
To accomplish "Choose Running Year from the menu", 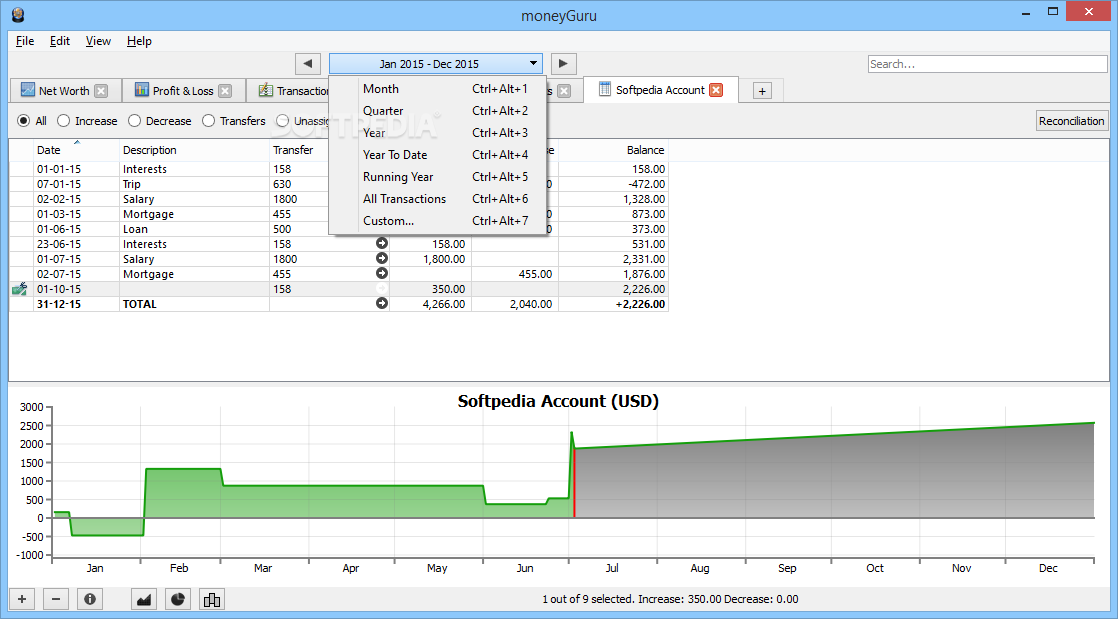I will (x=438, y=177).
